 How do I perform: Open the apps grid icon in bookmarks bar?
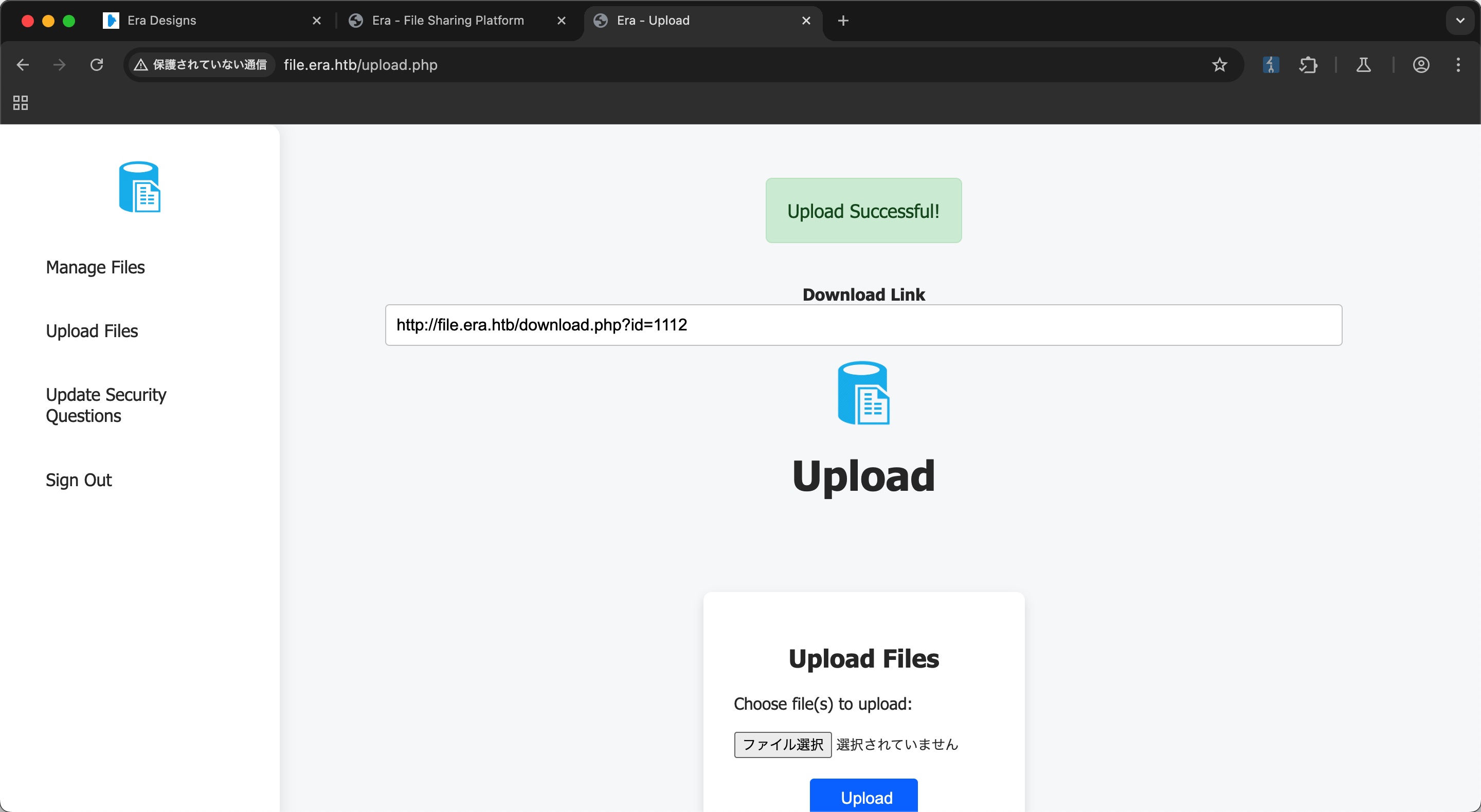(21, 103)
